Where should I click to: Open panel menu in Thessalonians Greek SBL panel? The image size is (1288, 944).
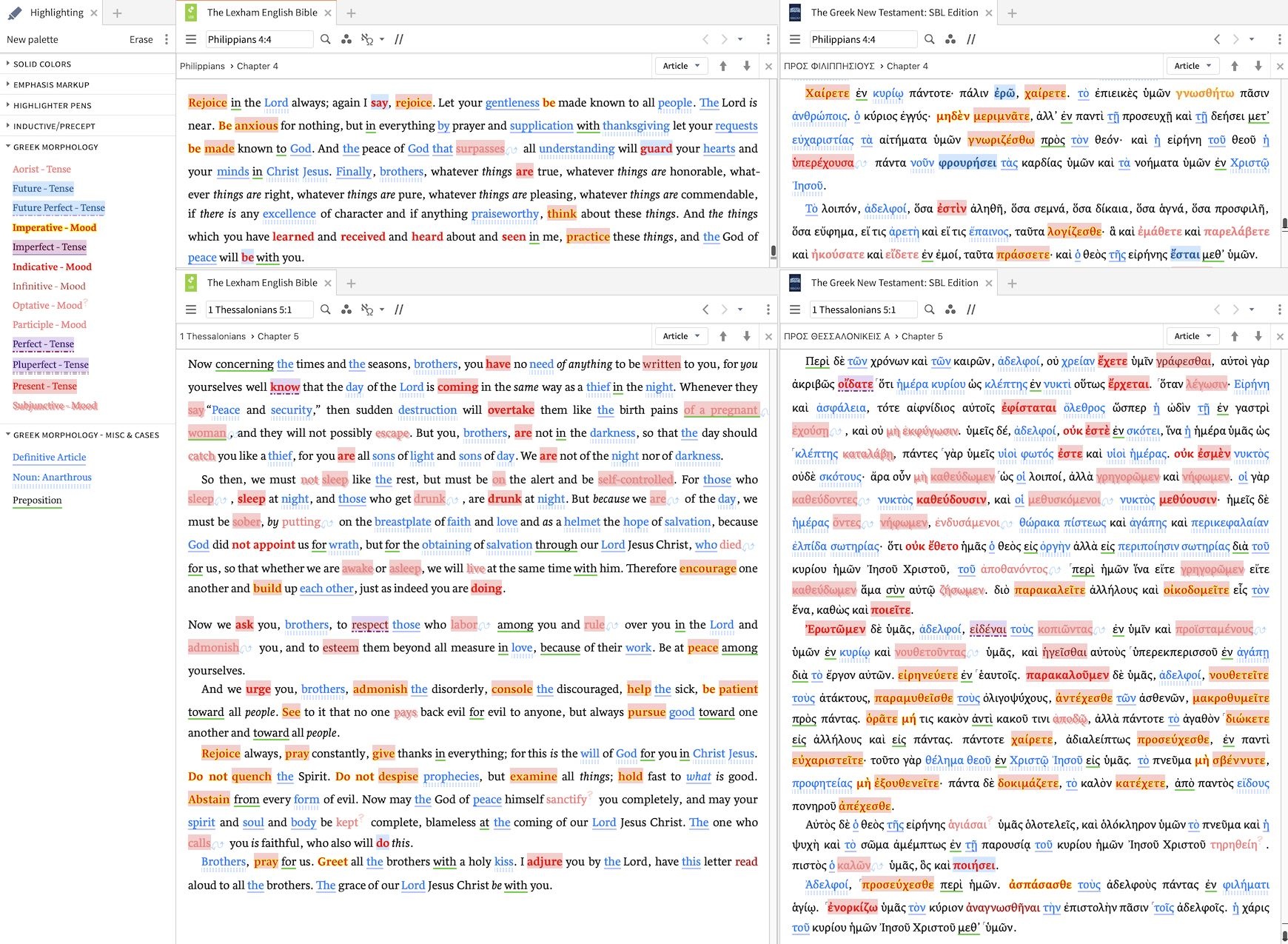tap(795, 309)
